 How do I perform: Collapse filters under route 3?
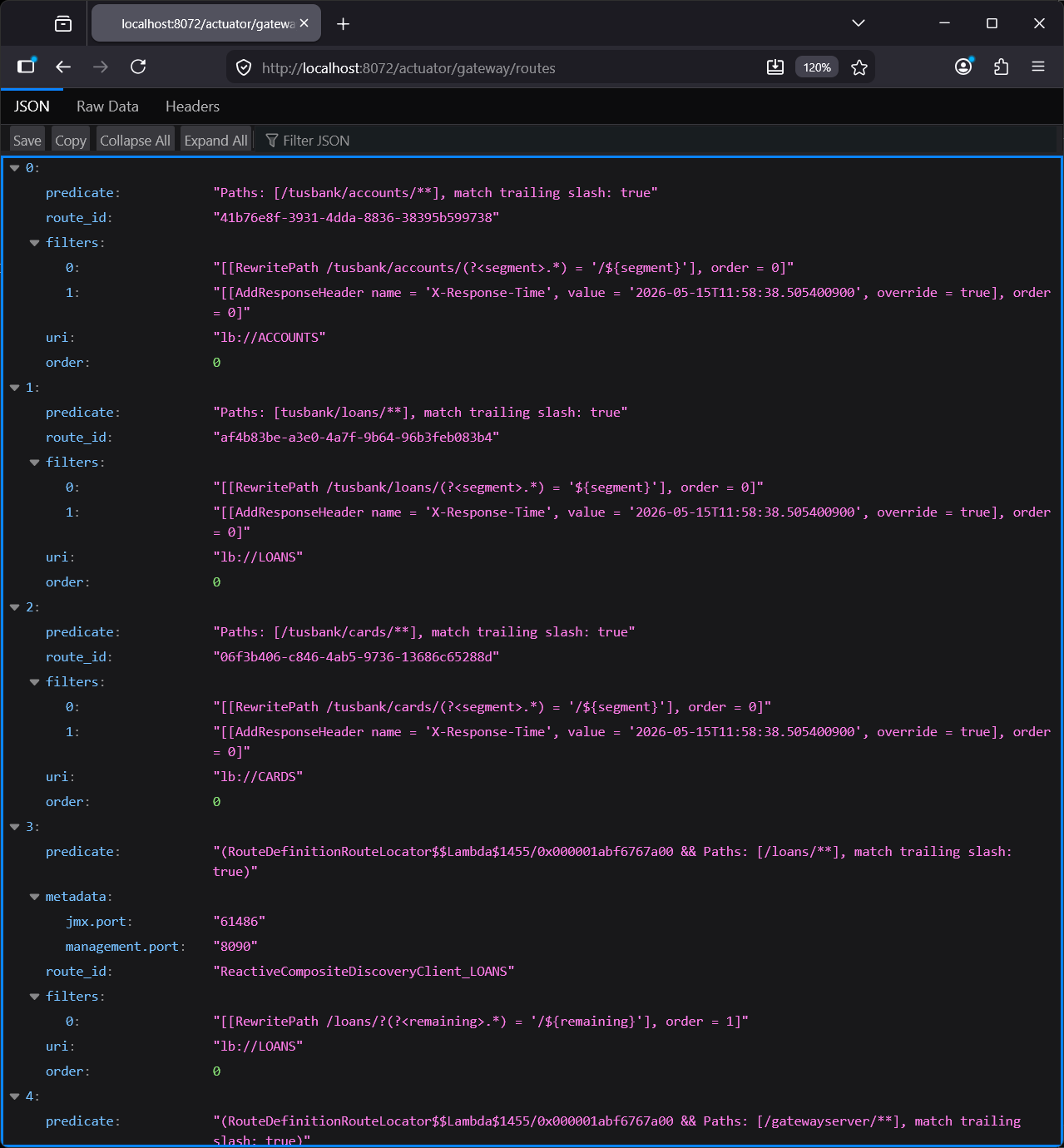click(34, 997)
